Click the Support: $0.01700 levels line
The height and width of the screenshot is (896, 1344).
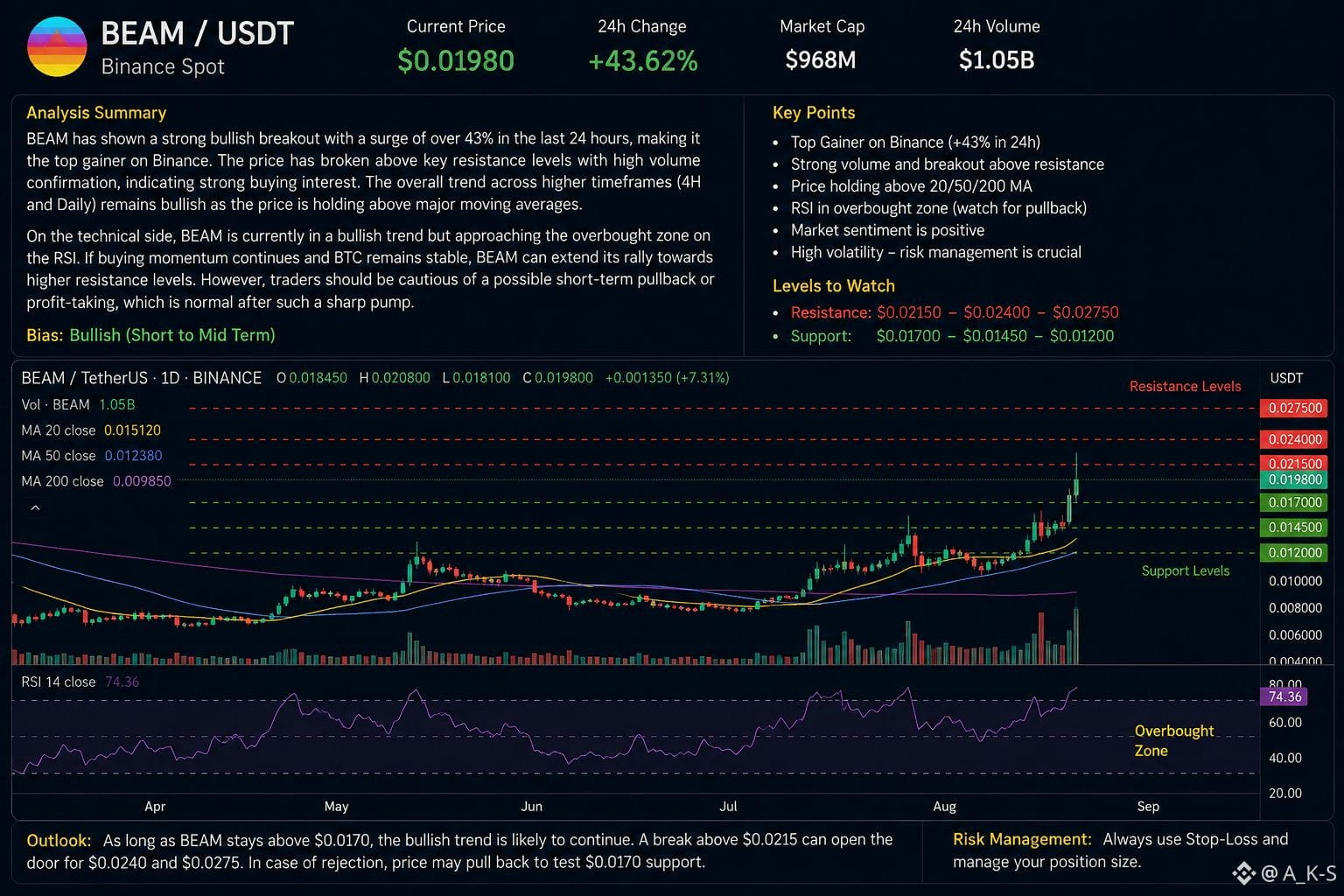(952, 336)
